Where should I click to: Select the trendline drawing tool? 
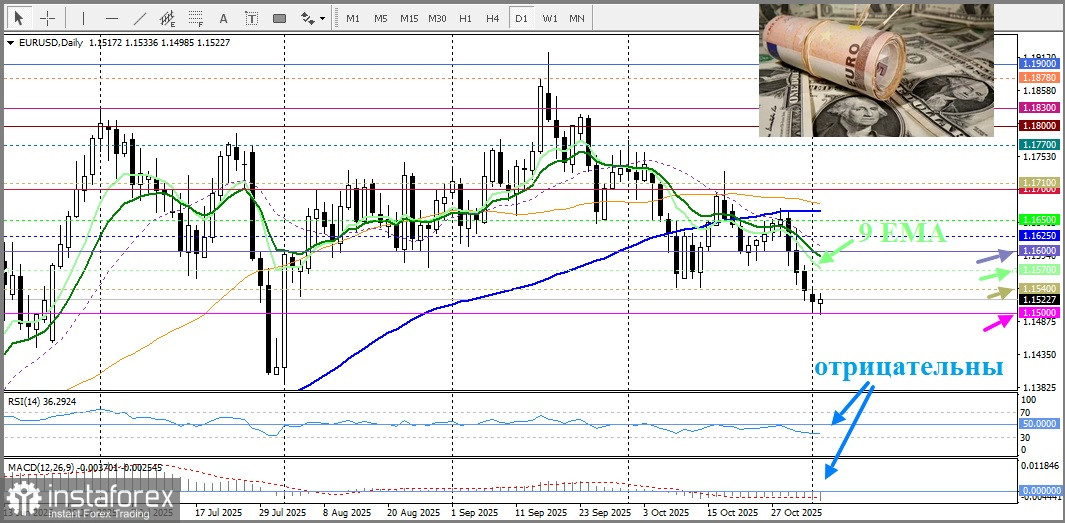[139, 18]
